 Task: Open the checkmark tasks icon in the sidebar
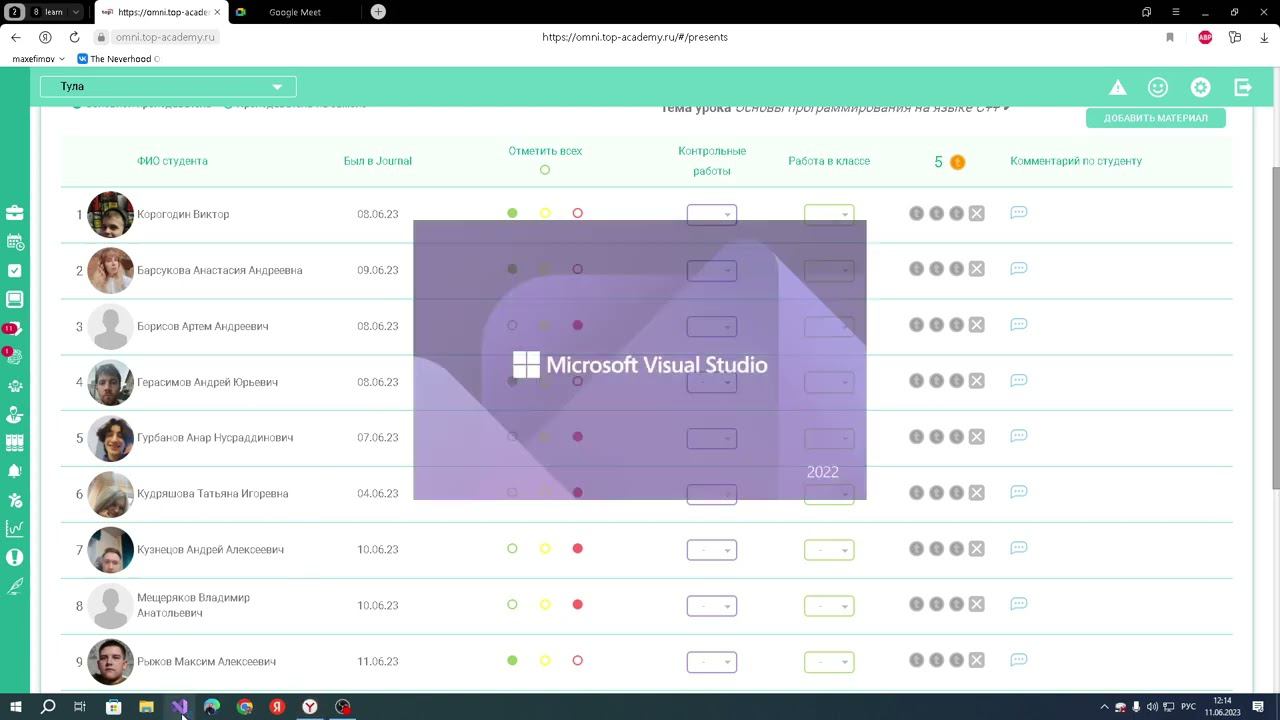pos(15,271)
